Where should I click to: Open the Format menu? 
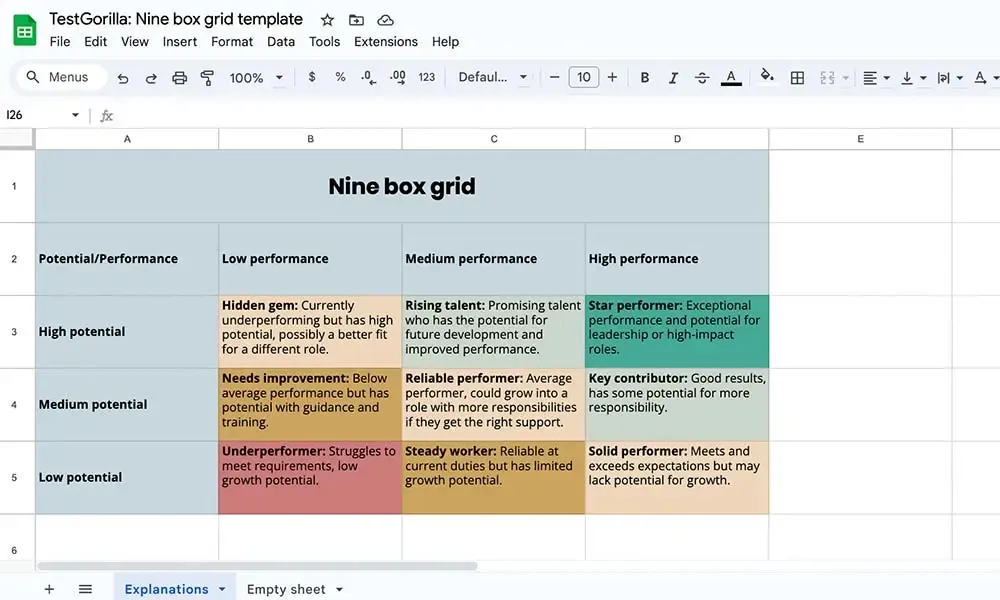(232, 41)
